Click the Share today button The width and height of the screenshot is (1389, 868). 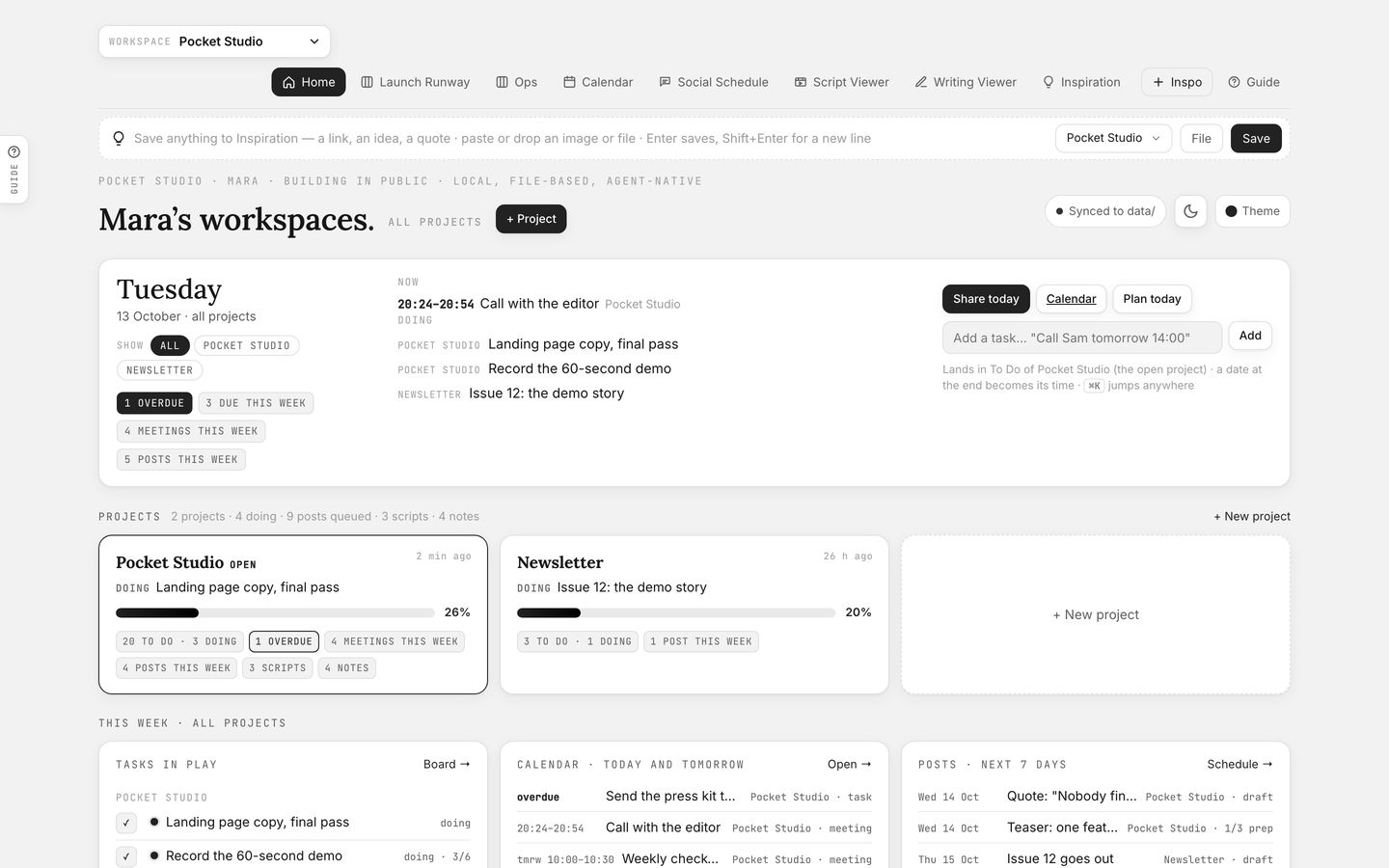pyautogui.click(x=986, y=299)
